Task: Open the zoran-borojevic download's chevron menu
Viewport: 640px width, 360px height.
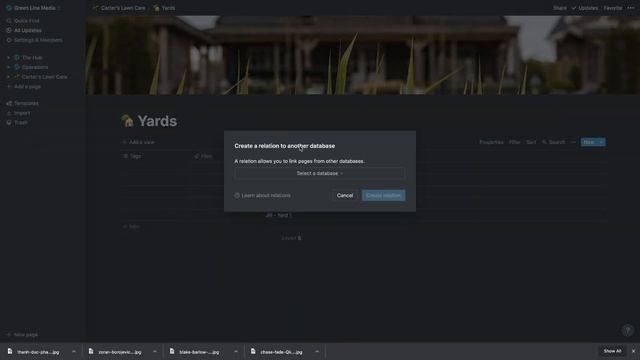Action: tap(155, 351)
